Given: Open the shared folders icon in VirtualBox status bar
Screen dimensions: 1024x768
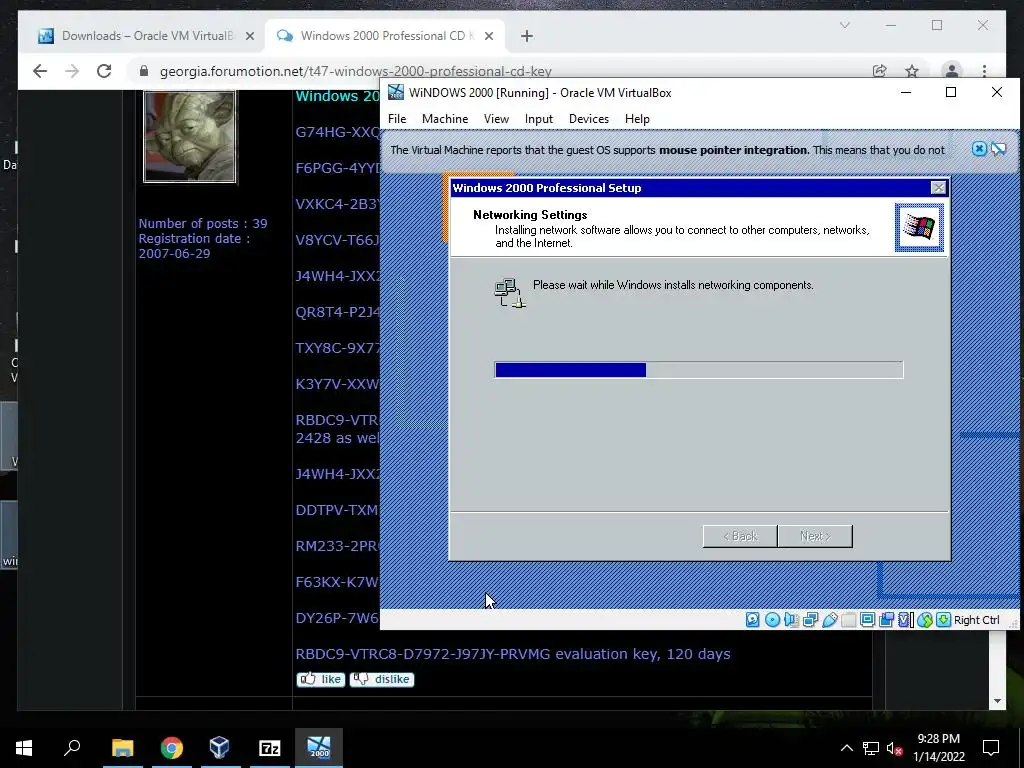Looking at the screenshot, I should point(848,620).
